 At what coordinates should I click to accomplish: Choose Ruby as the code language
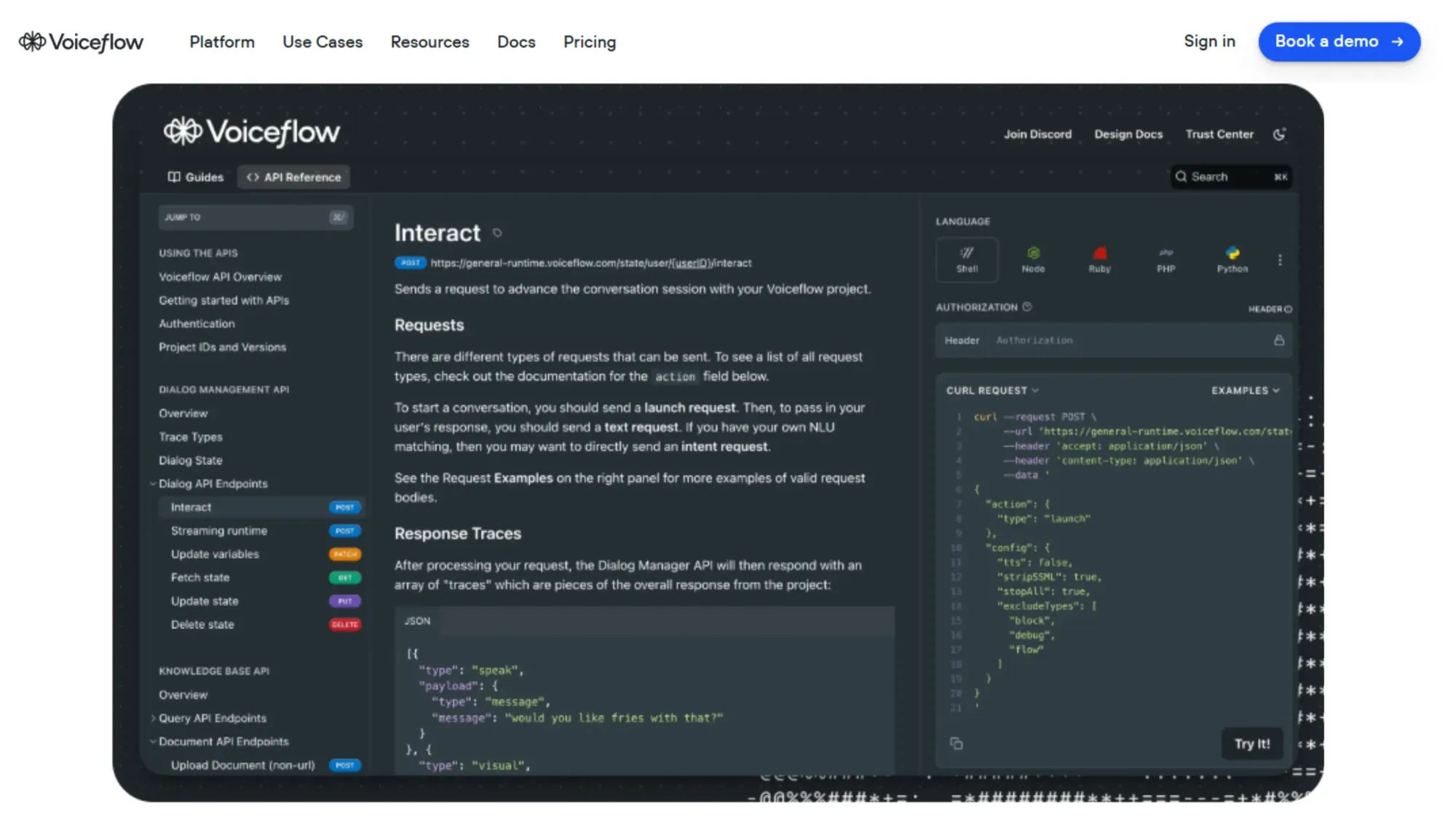tap(1099, 260)
